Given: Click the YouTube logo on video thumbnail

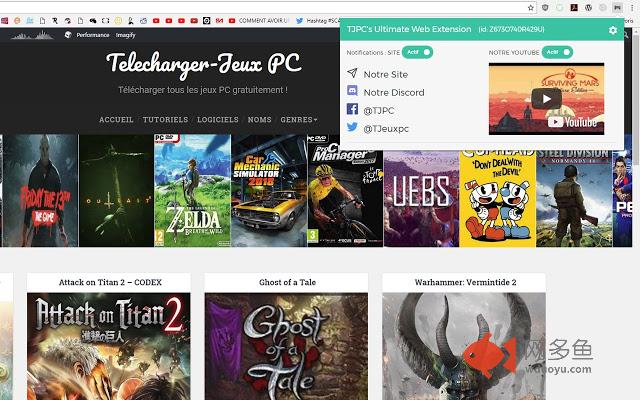Looking at the screenshot, I should pyautogui.click(x=572, y=122).
